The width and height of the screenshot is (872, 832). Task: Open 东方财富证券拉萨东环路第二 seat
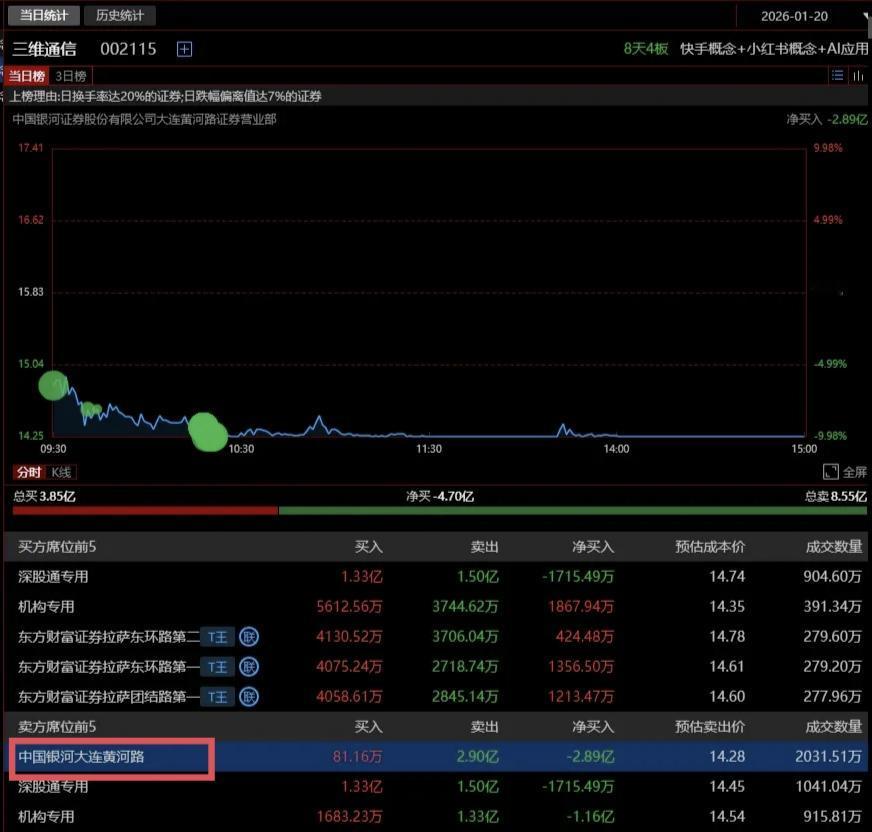108,637
